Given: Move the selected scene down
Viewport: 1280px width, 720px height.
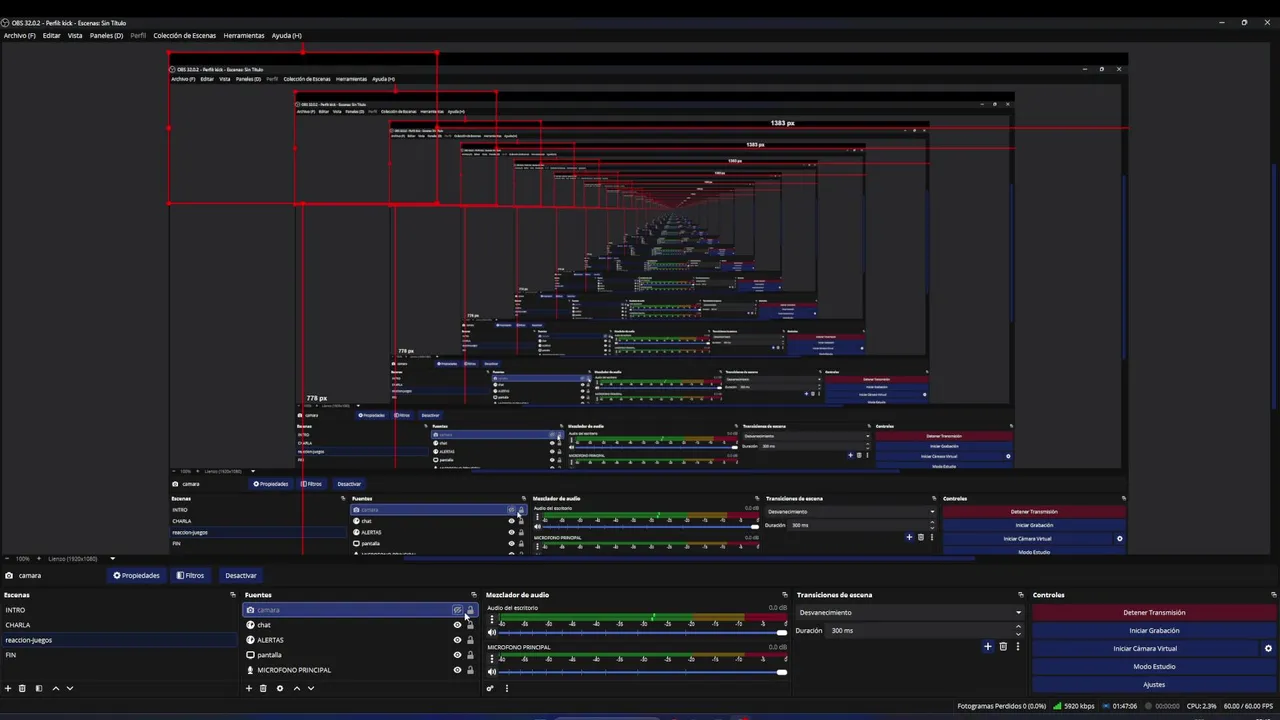Looking at the screenshot, I should pyautogui.click(x=70, y=688).
